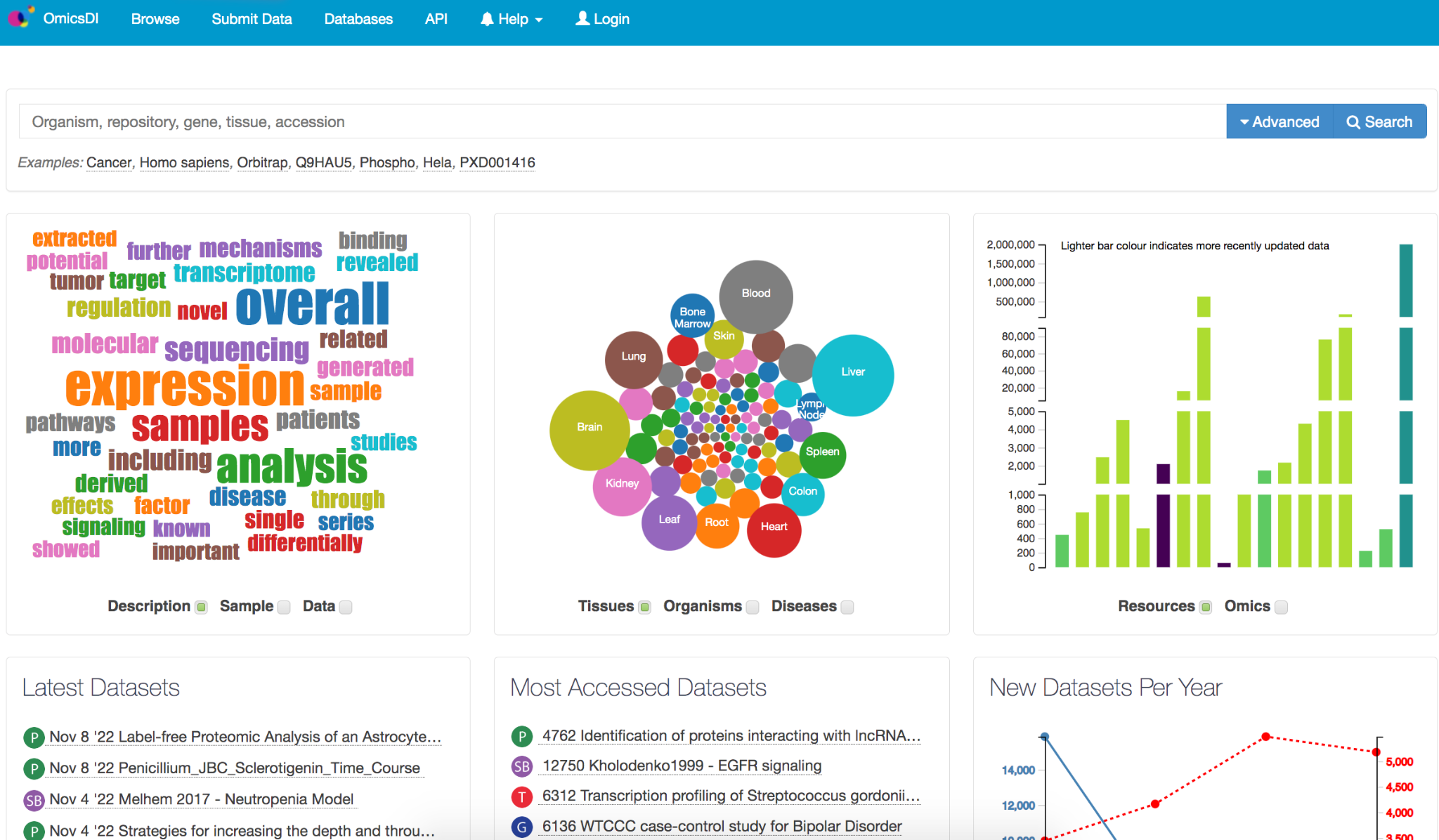
Task: Toggle the Organisms checkbox below the bubble chart
Action: point(753,607)
